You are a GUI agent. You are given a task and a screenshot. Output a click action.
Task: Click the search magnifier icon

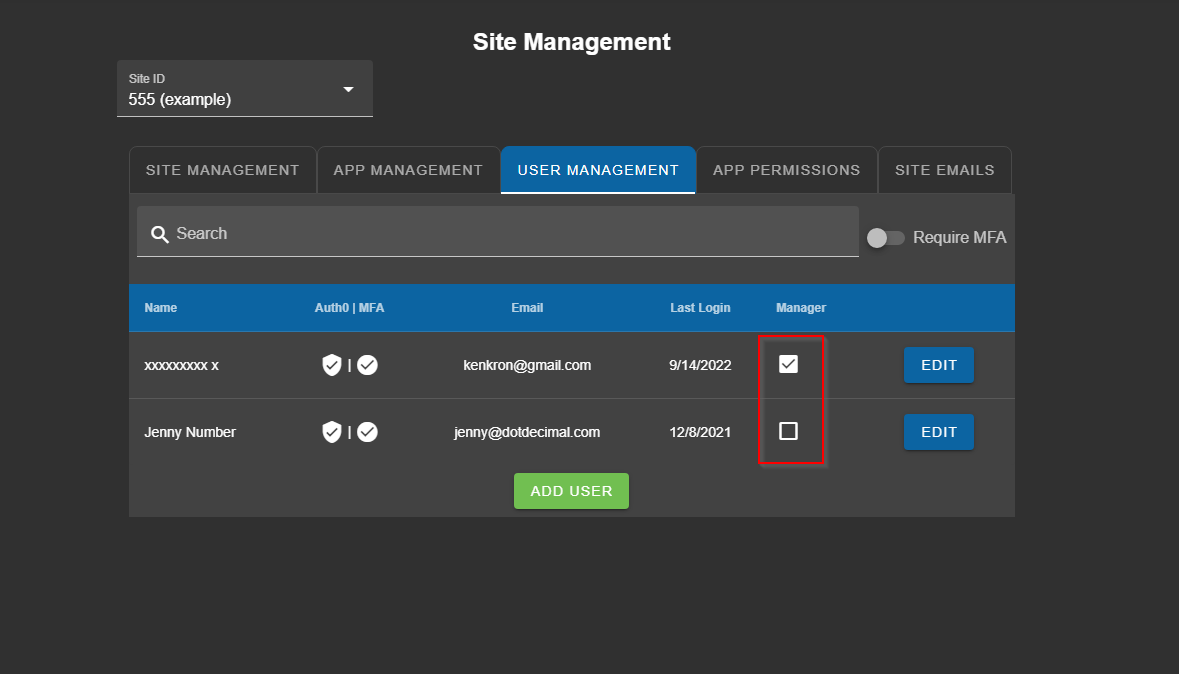(x=159, y=234)
